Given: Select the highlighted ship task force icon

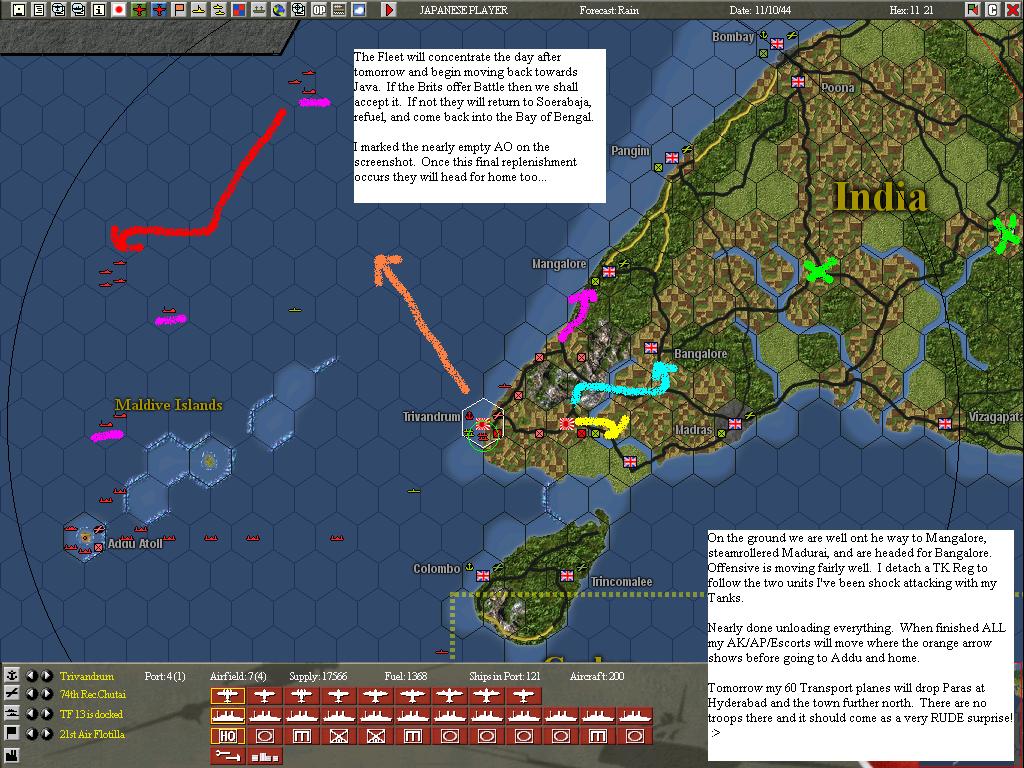Looking at the screenshot, I should point(227,716).
